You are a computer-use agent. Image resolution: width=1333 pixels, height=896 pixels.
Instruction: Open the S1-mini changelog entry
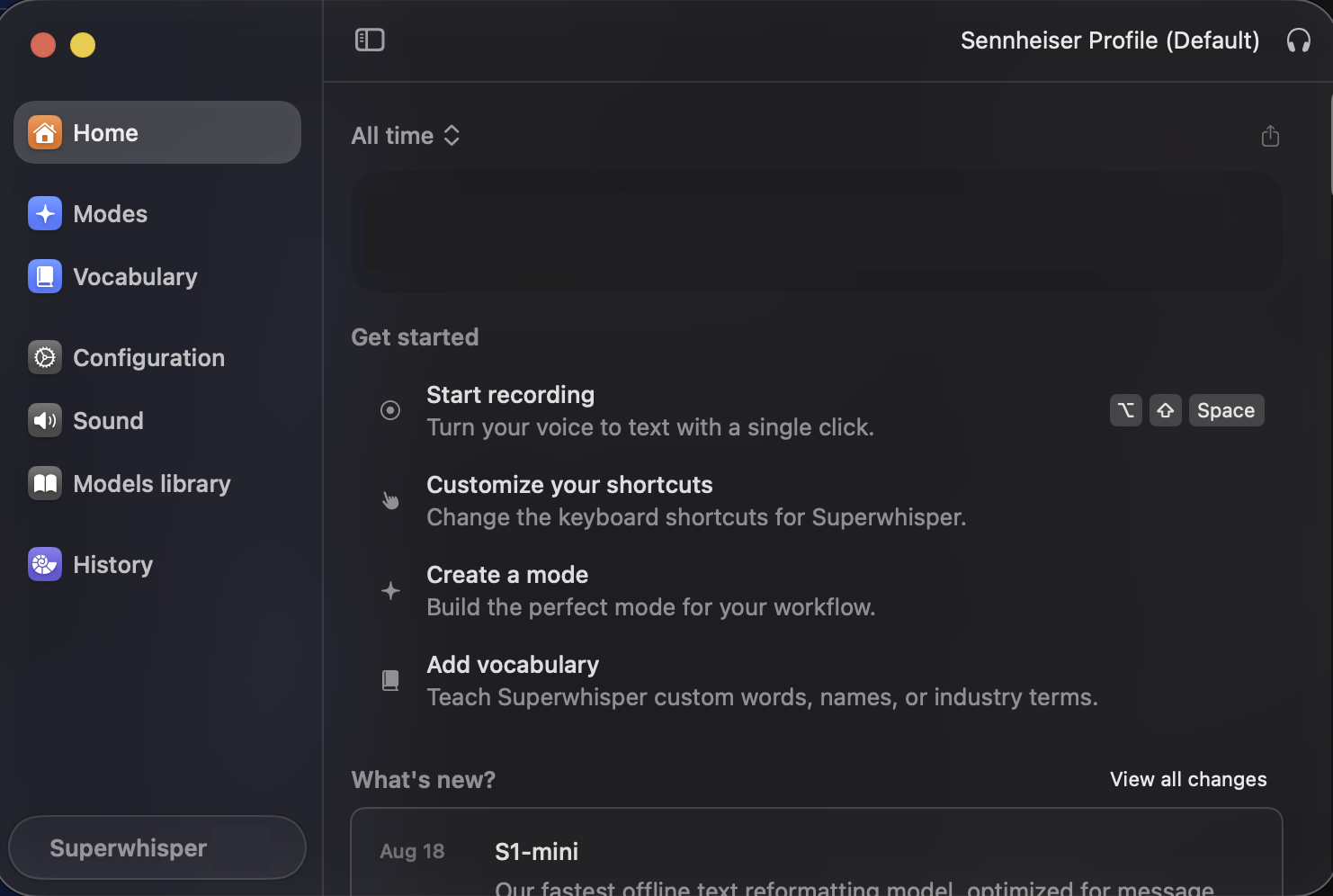pyautogui.click(x=817, y=852)
